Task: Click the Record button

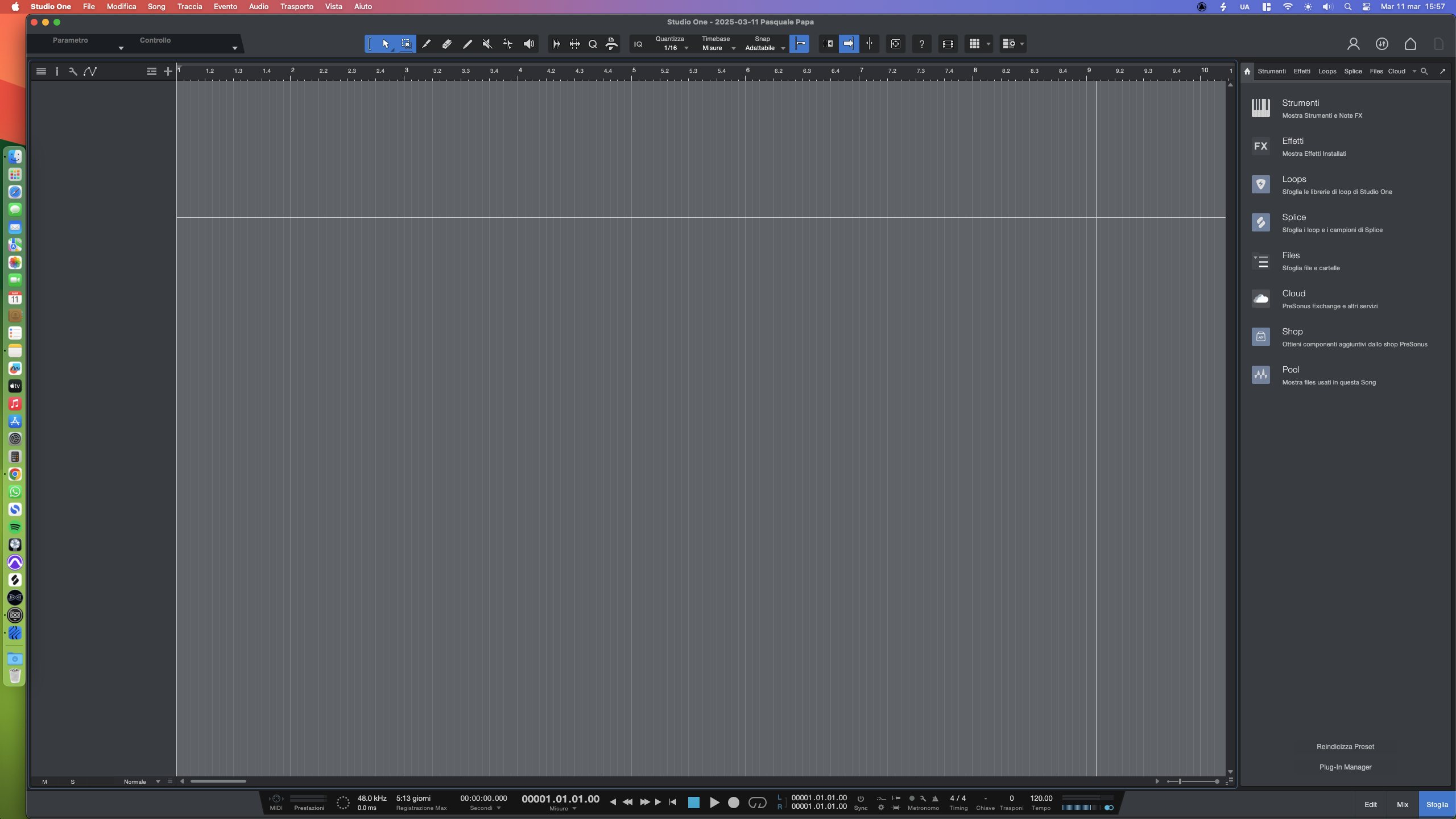Action: [x=734, y=803]
